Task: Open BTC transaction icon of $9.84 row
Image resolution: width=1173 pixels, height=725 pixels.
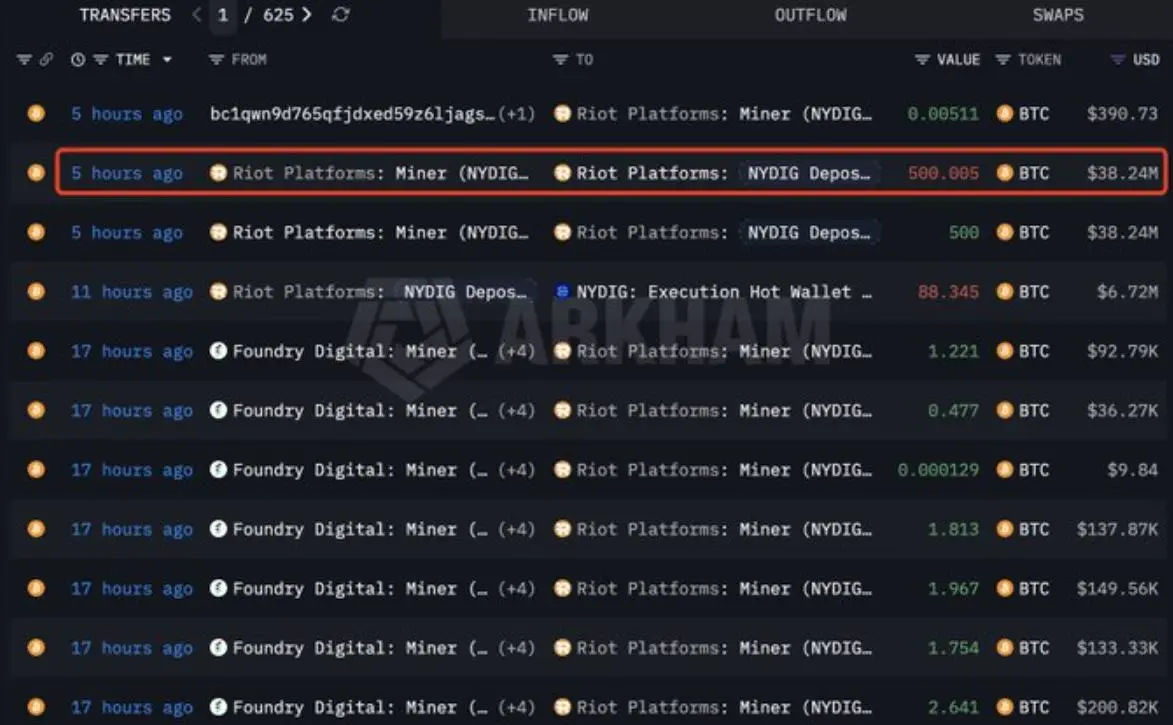Action: point(36,470)
